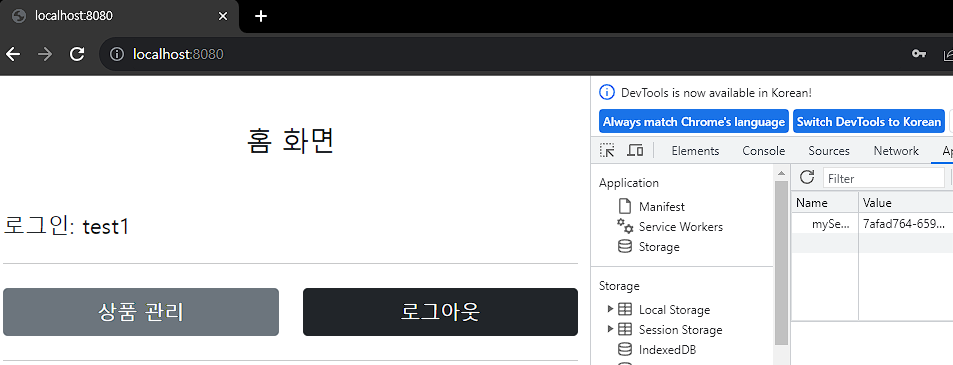Image resolution: width=953 pixels, height=365 pixels.
Task: Open a new tab with plus icon
Action: click(261, 16)
